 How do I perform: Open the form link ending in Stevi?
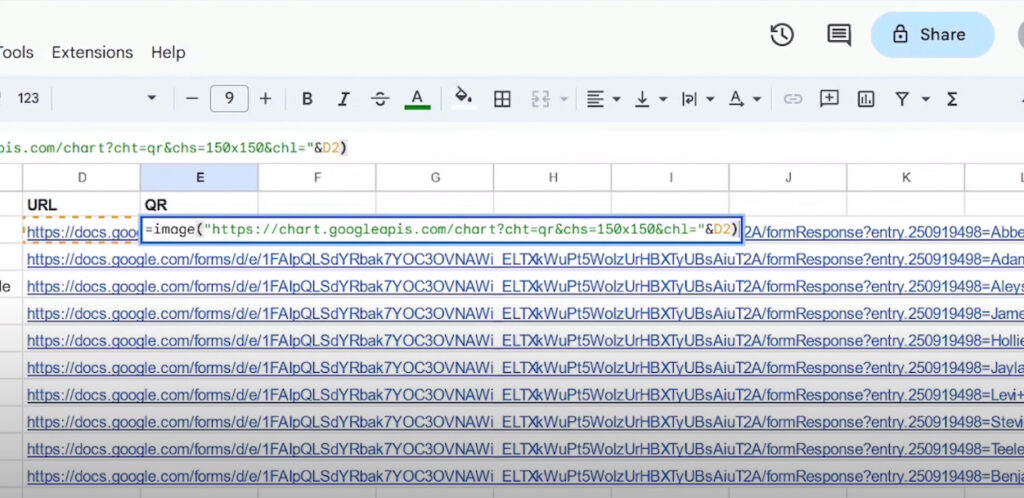pyautogui.click(x=525, y=422)
